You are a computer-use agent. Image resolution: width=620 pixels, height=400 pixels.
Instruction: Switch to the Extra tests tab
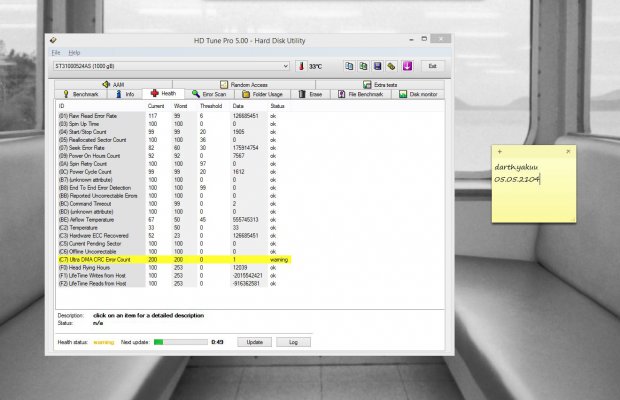click(x=380, y=85)
